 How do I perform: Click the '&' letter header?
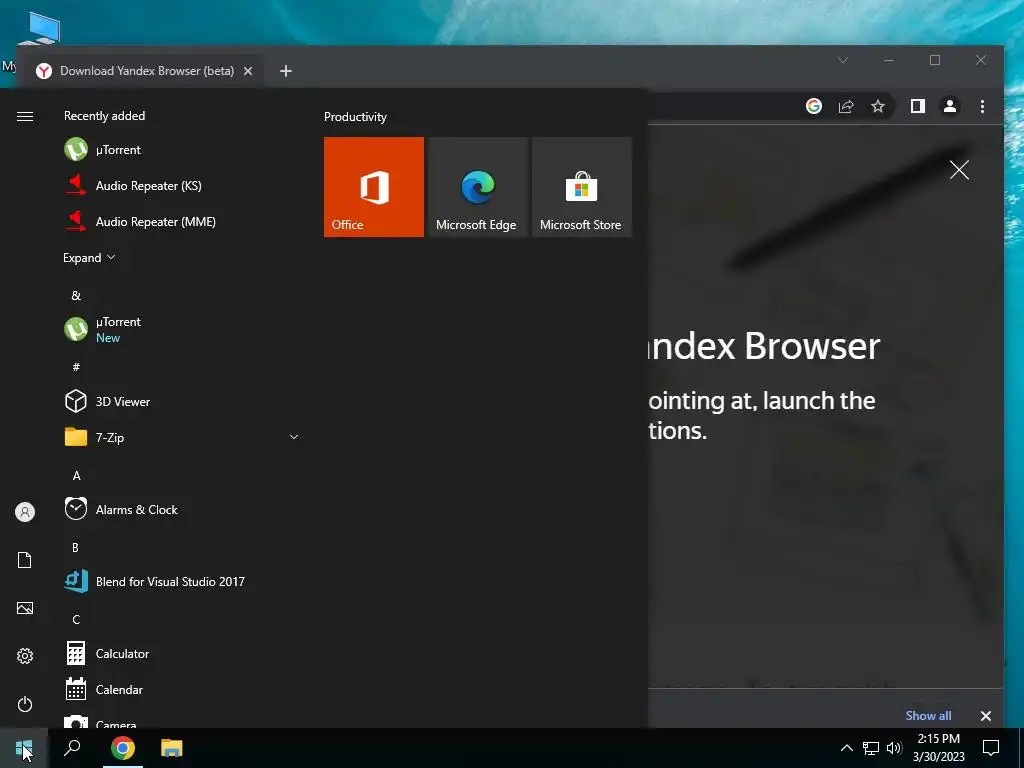76,295
